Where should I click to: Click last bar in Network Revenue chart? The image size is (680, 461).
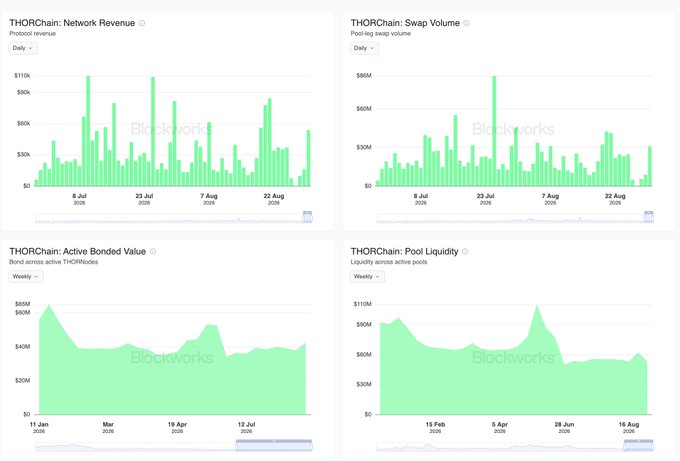click(309, 158)
